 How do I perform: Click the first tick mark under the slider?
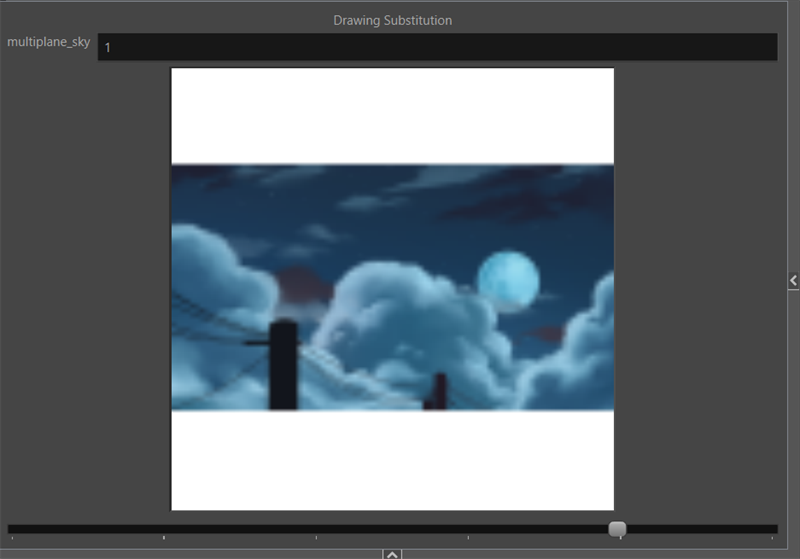(12, 538)
